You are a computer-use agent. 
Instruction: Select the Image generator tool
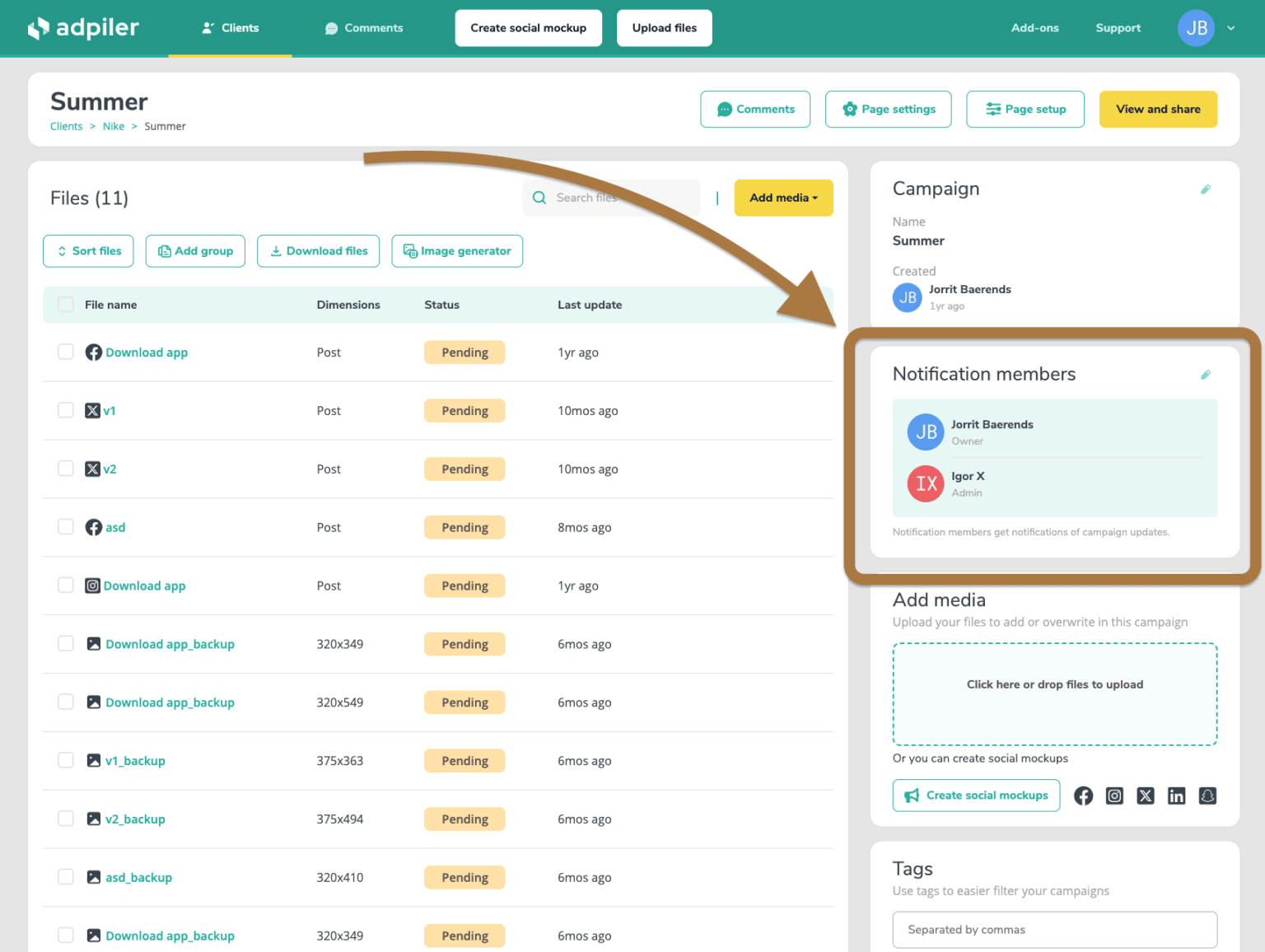pyautogui.click(x=457, y=250)
